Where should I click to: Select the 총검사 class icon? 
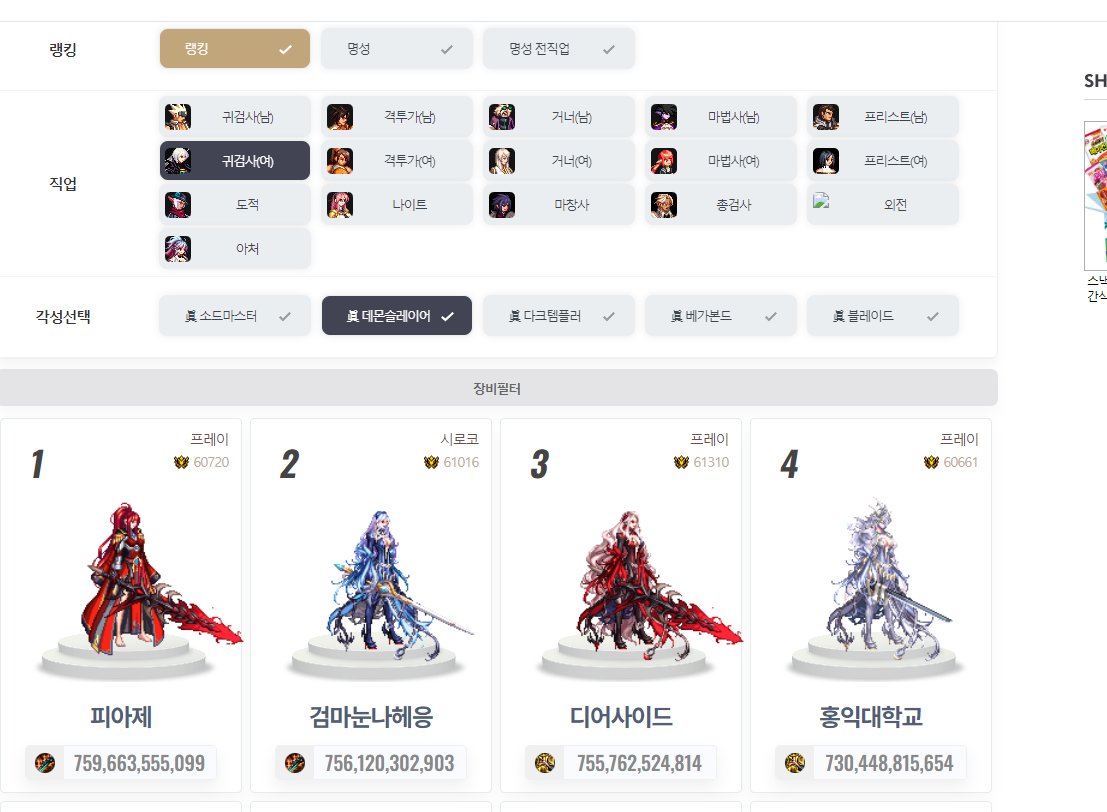pos(664,205)
